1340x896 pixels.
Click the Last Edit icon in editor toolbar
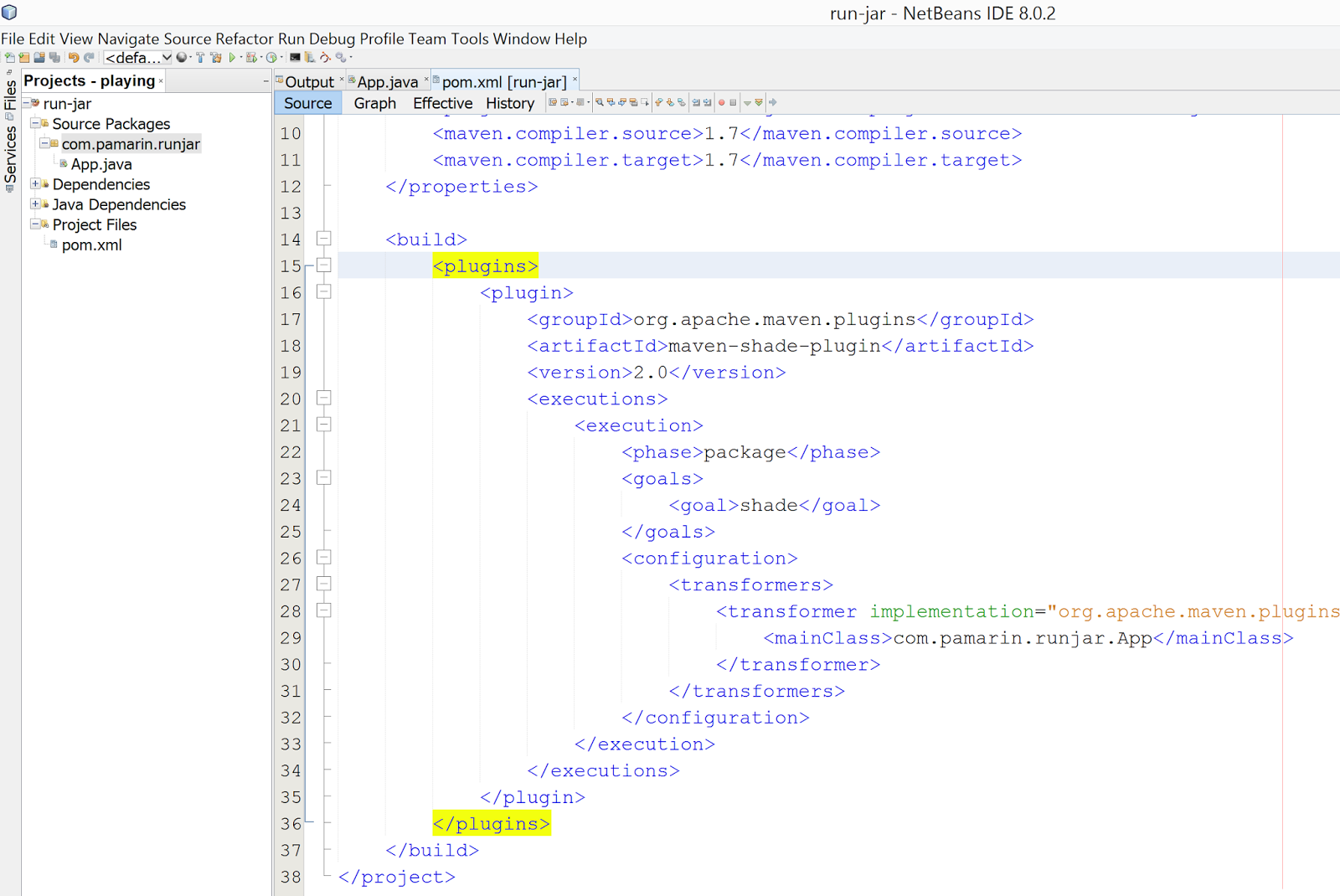pos(553,102)
